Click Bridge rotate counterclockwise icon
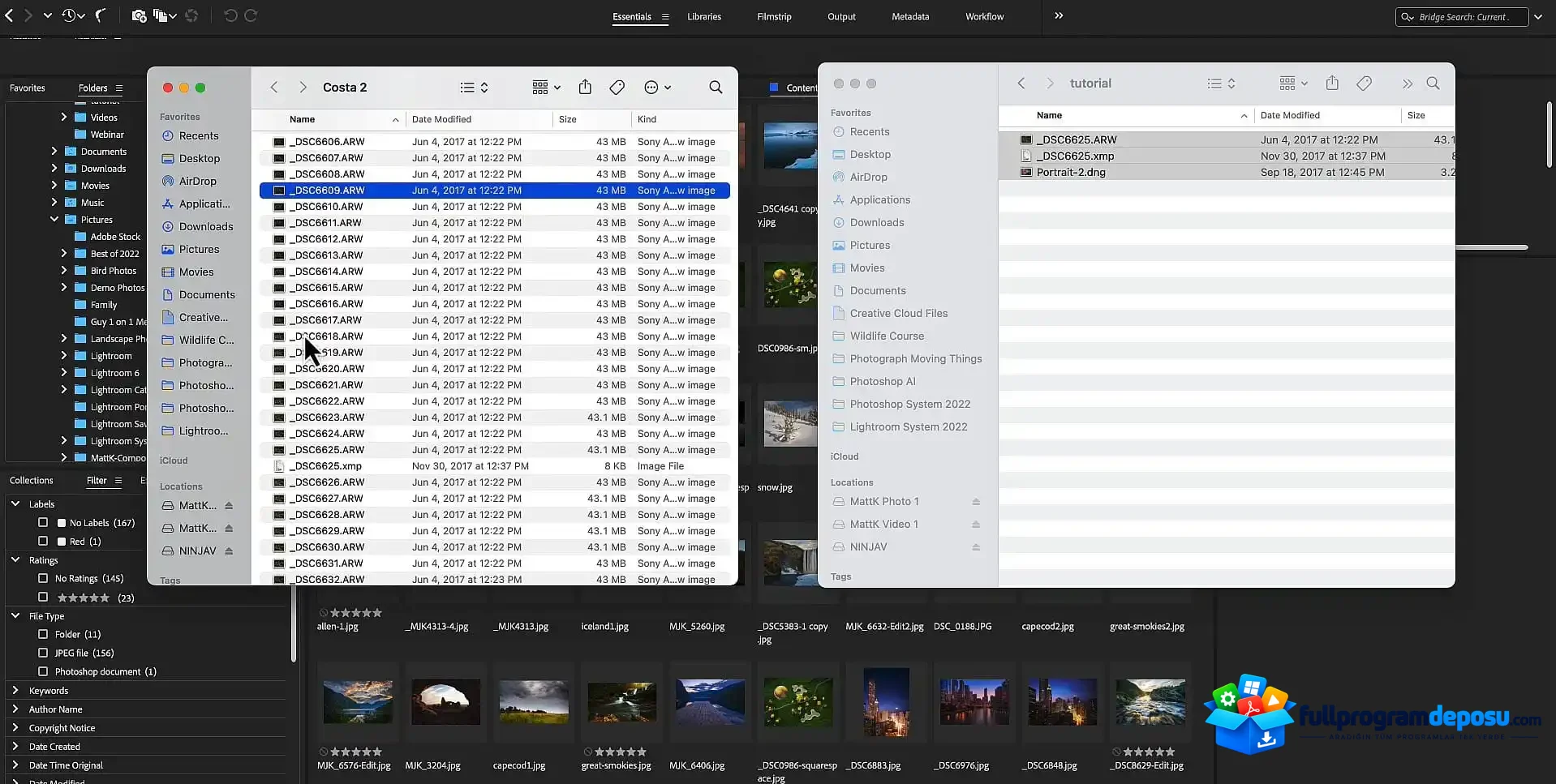The height and width of the screenshot is (784, 1556). (230, 15)
